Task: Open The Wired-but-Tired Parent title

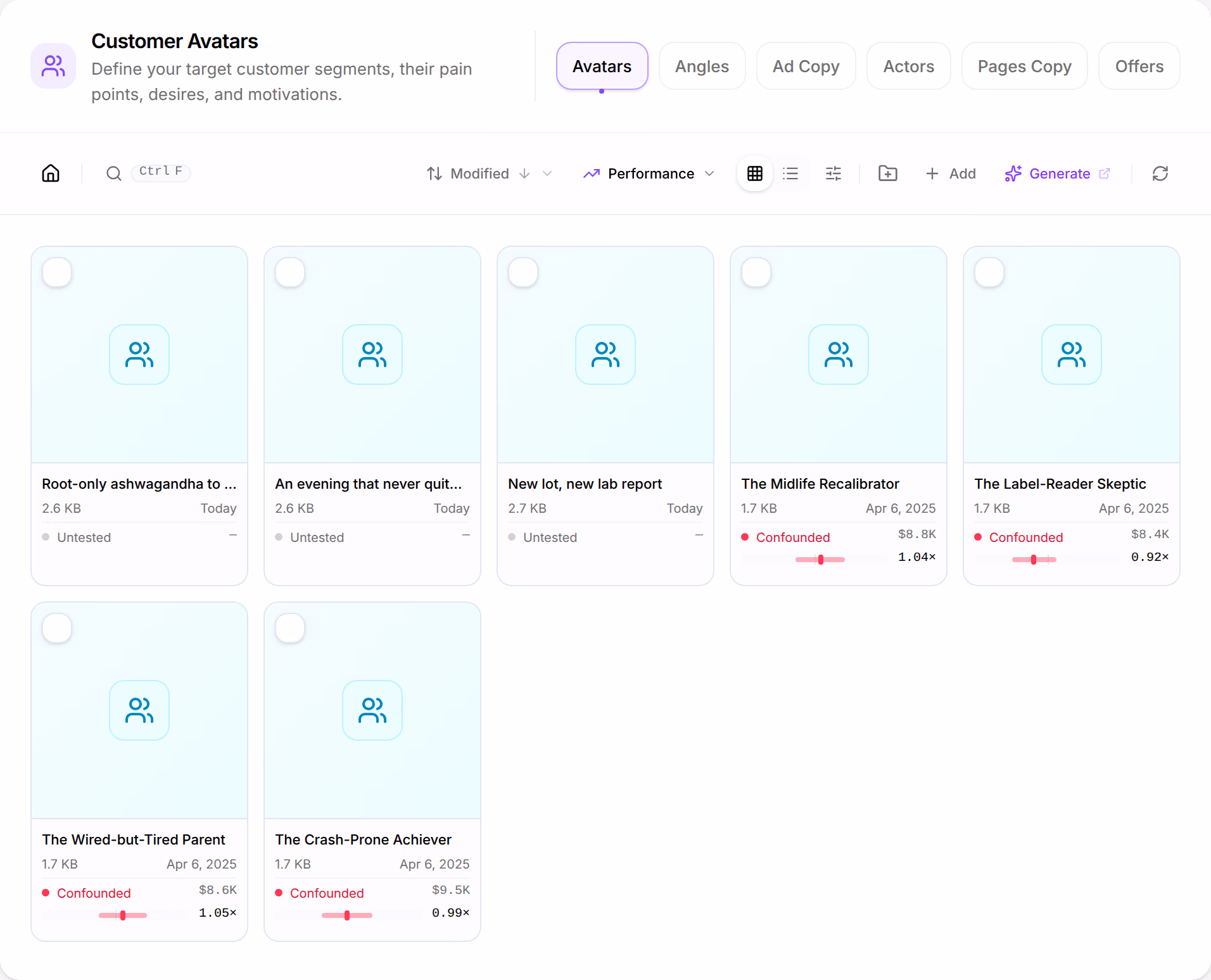Action: tap(134, 839)
